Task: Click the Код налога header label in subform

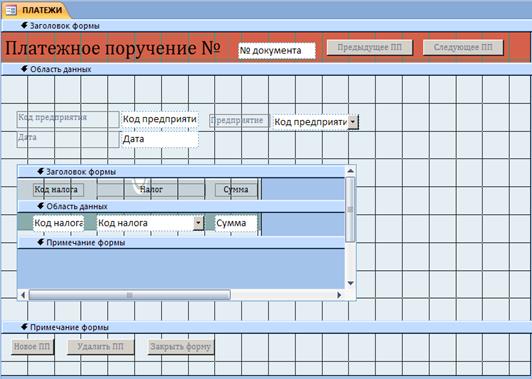Action: [x=58, y=190]
